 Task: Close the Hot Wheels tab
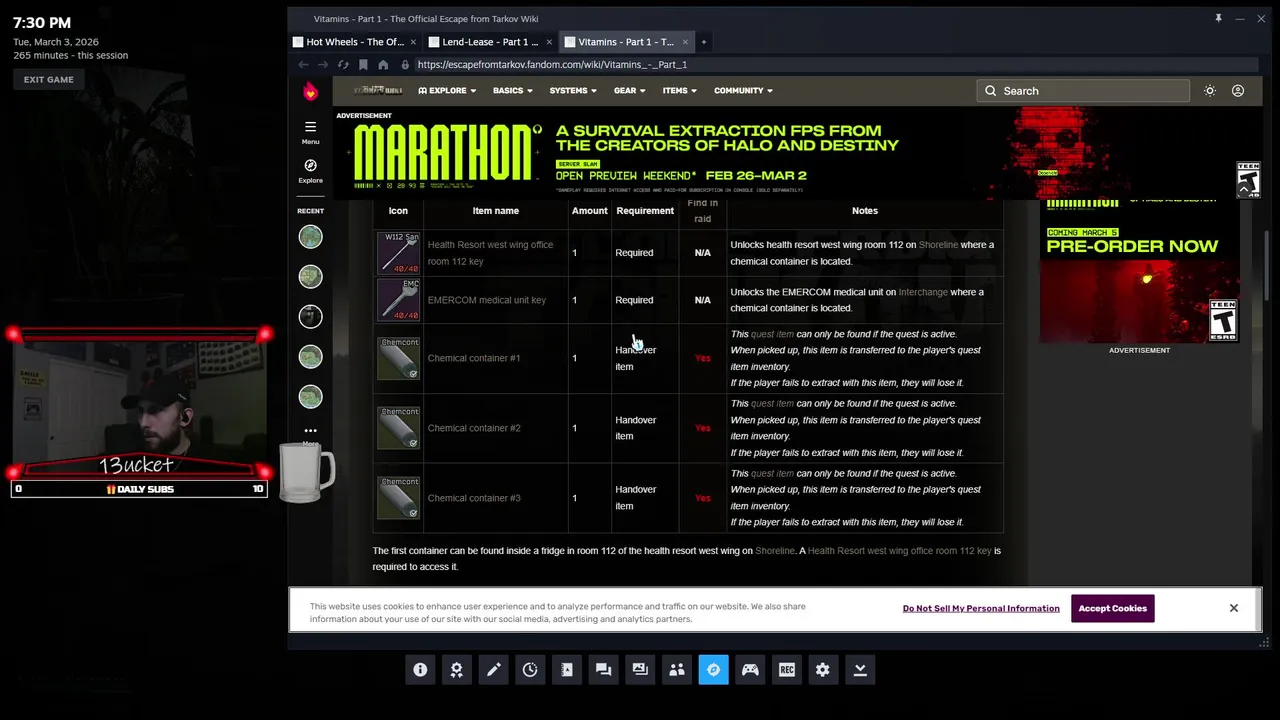[413, 42]
